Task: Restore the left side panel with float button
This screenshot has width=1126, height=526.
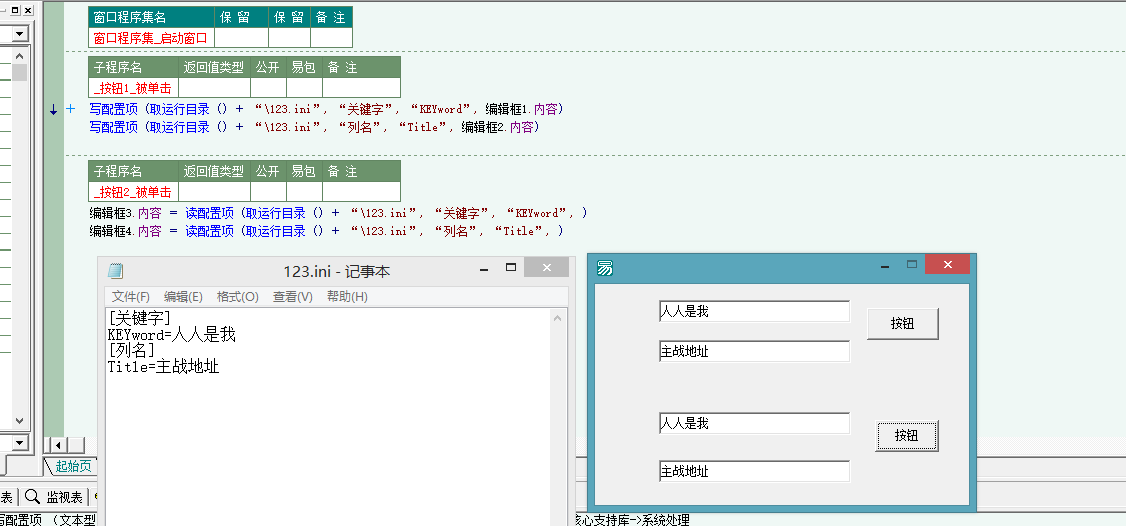Action: (14, 10)
